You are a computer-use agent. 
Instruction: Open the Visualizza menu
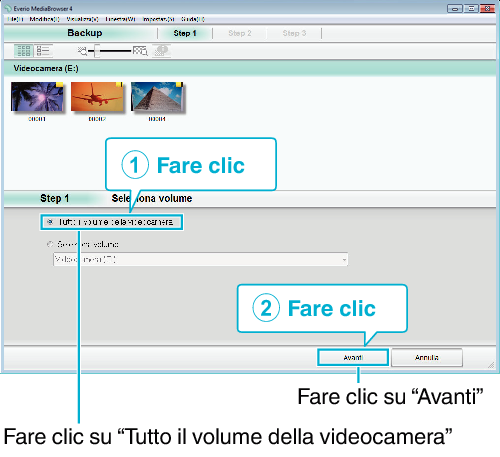click(x=83, y=19)
